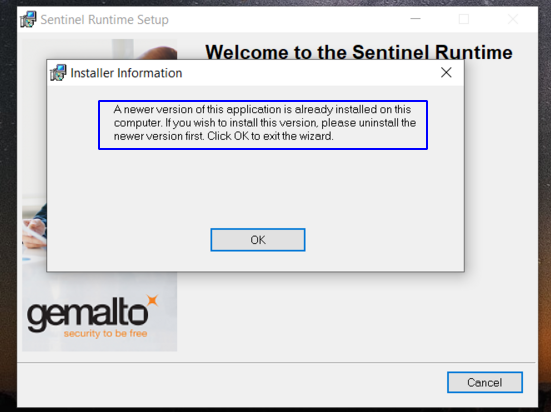The image size is (551, 412).
Task: Click the desktop wallpaper outside the setup window
Action: [x=544, y=211]
